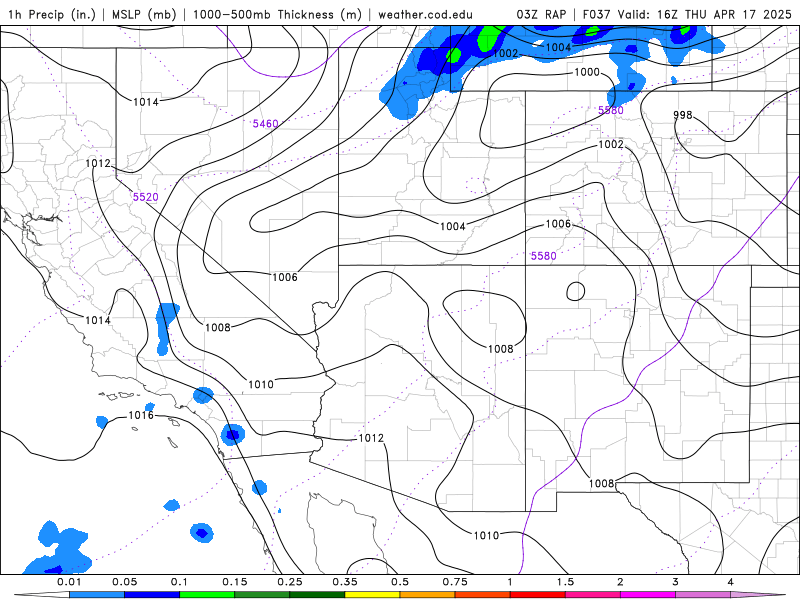Screen dimensions: 800x600
Task: Click the light blue 0.01 legend swatch
Action: pyautogui.click(x=96, y=595)
